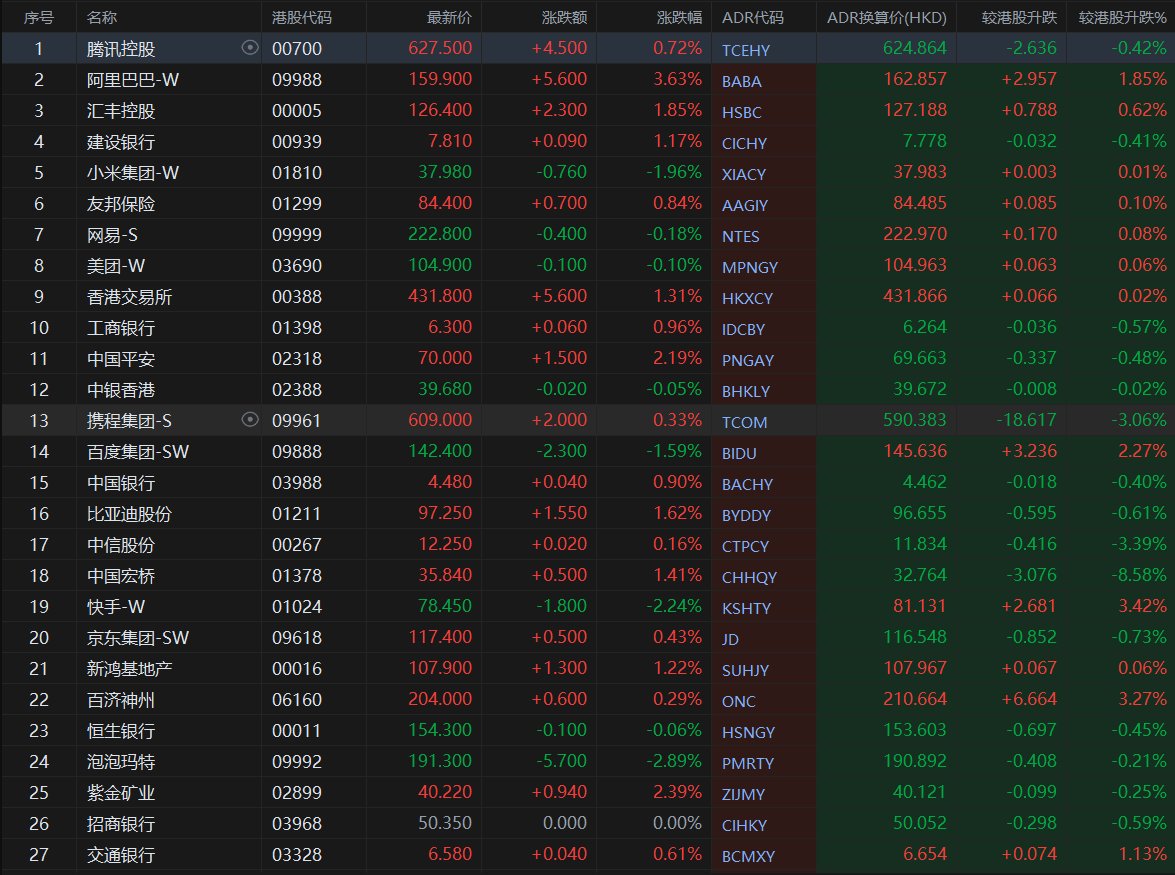Click the HKXCY ADR code
Viewport: 1175px width, 875px height.
click(747, 298)
